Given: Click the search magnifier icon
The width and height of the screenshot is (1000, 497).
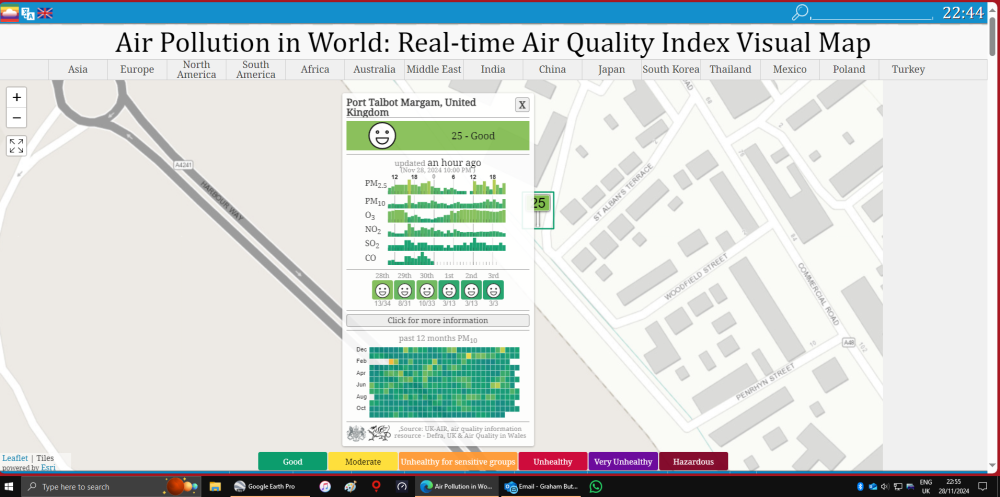Looking at the screenshot, I should coord(800,12).
